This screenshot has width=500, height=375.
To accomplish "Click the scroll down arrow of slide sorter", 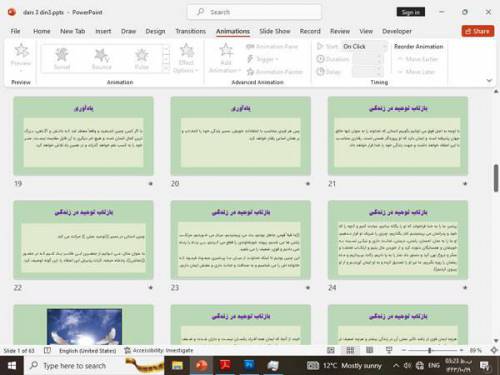I will coord(496,340).
